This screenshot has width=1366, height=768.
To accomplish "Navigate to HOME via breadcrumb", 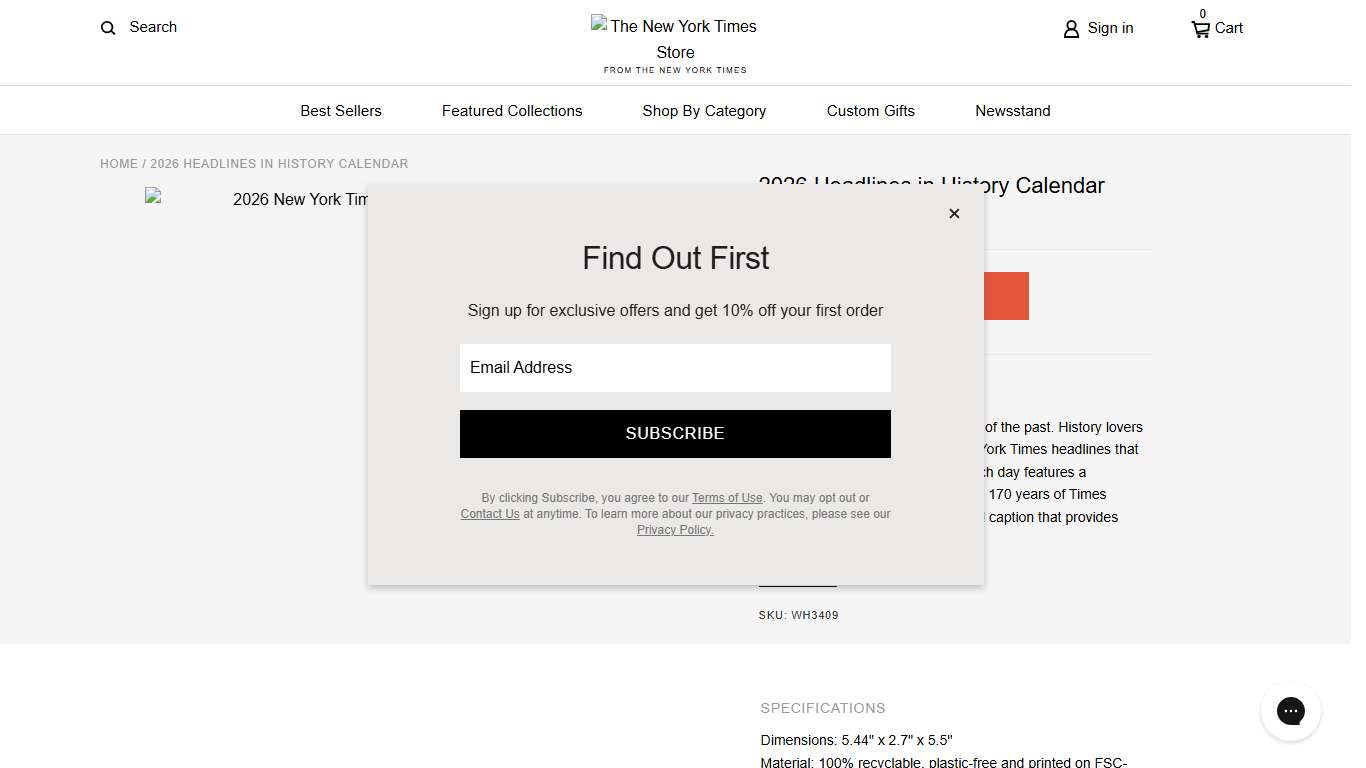I will pos(119,163).
